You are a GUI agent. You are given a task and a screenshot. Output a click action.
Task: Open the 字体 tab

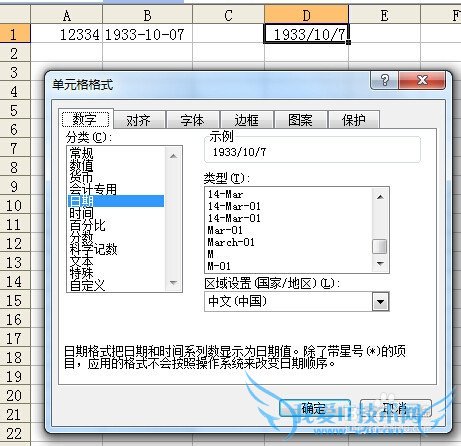tap(193, 120)
